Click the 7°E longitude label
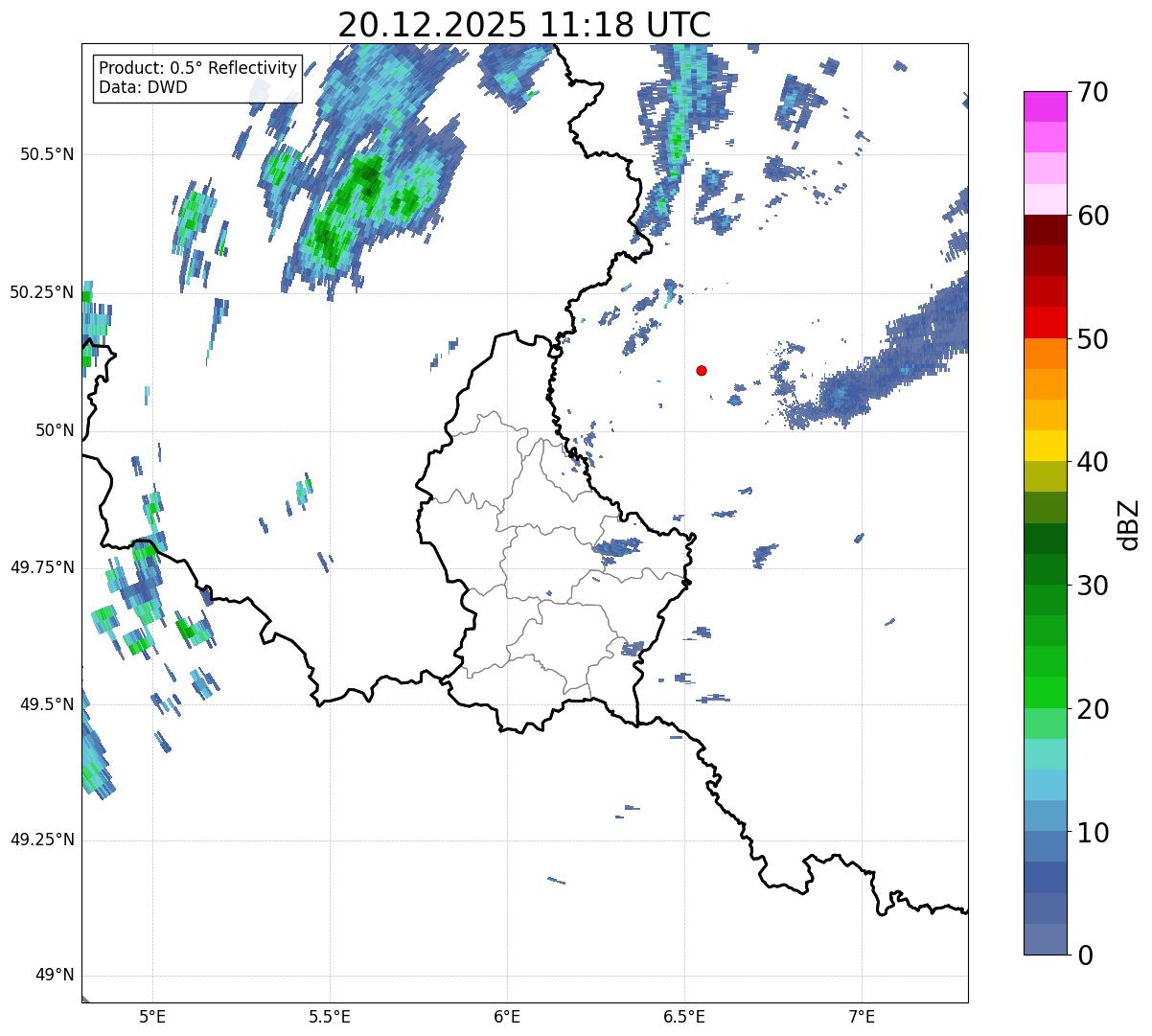This screenshot has height=1036, width=1152. coord(862,1017)
